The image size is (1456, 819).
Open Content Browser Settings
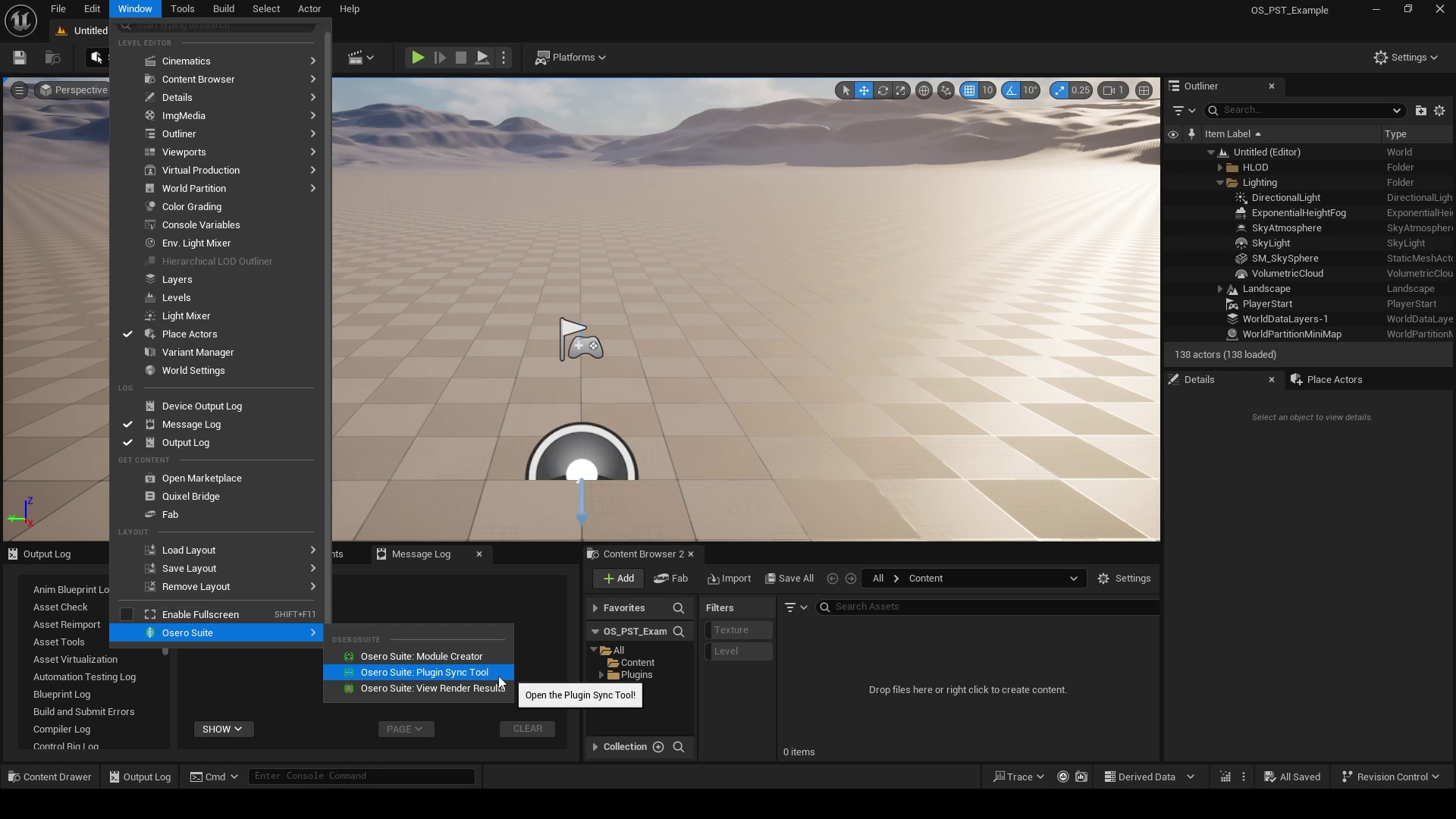click(x=1124, y=579)
